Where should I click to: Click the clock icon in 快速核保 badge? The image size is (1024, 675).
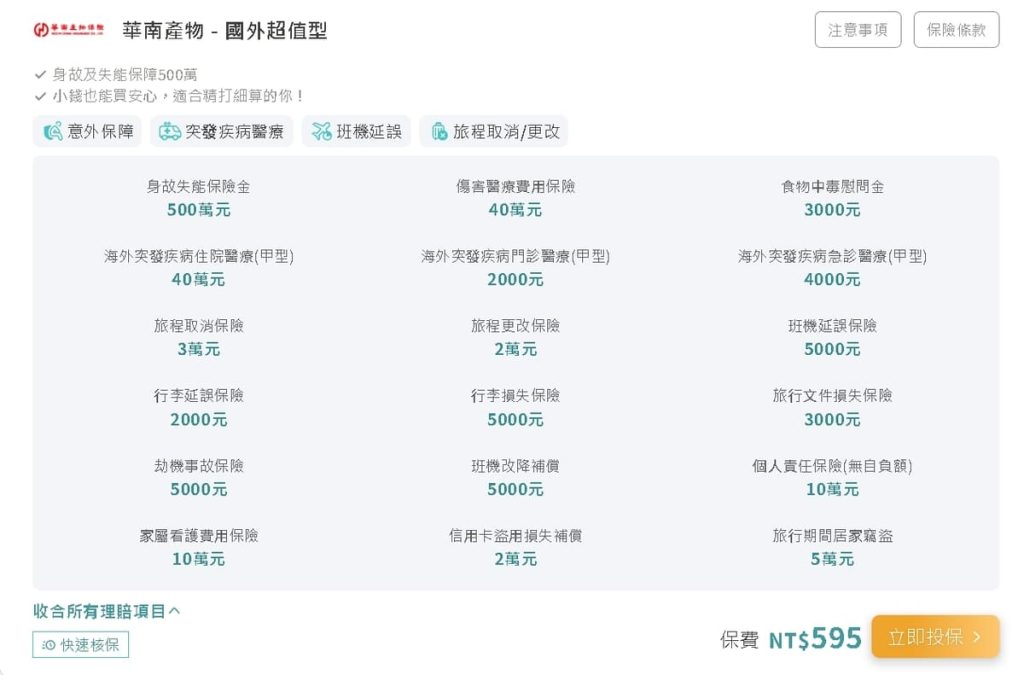coord(48,645)
